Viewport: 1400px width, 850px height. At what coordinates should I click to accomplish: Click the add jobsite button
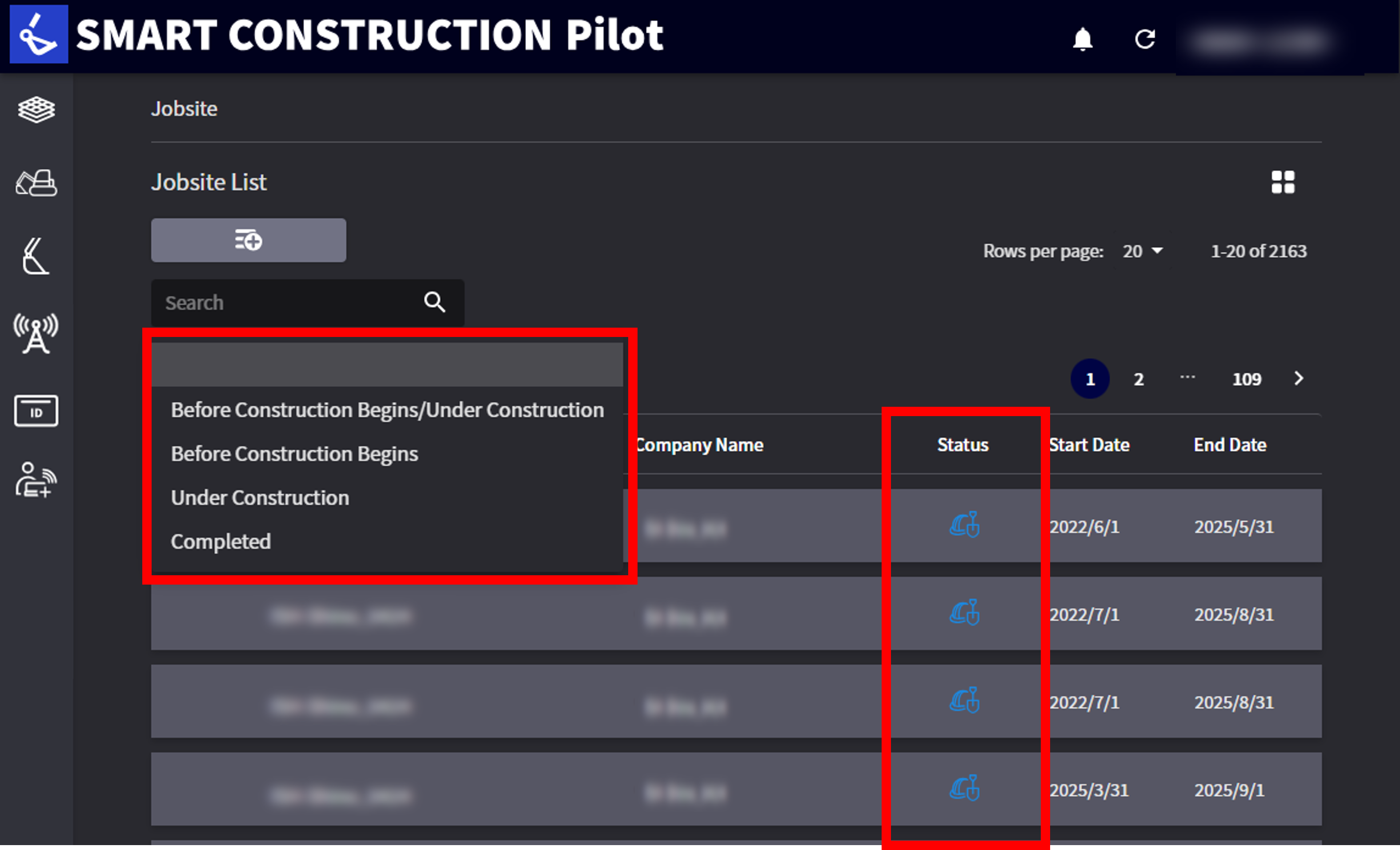(248, 241)
